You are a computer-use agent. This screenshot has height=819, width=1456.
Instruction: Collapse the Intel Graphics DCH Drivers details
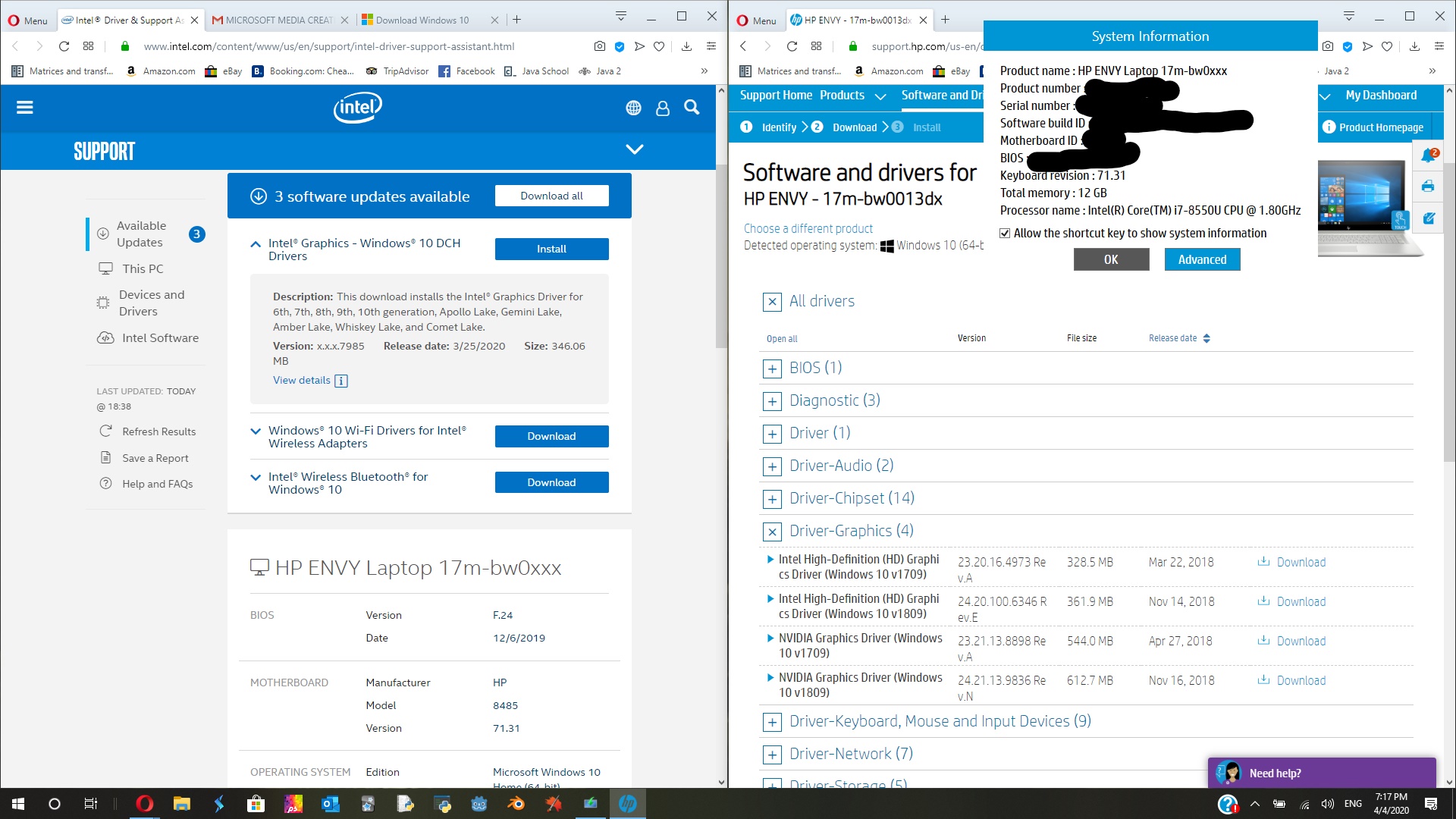[x=256, y=243]
